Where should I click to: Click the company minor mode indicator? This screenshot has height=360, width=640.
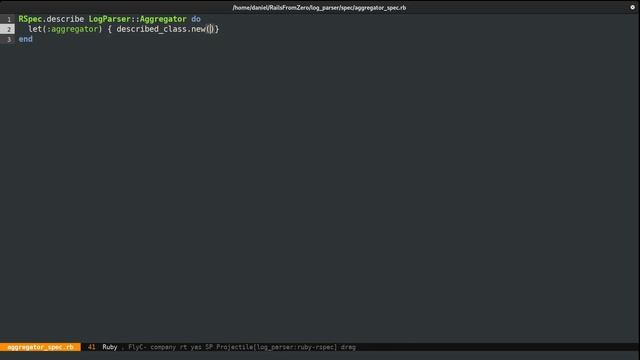[163, 347]
